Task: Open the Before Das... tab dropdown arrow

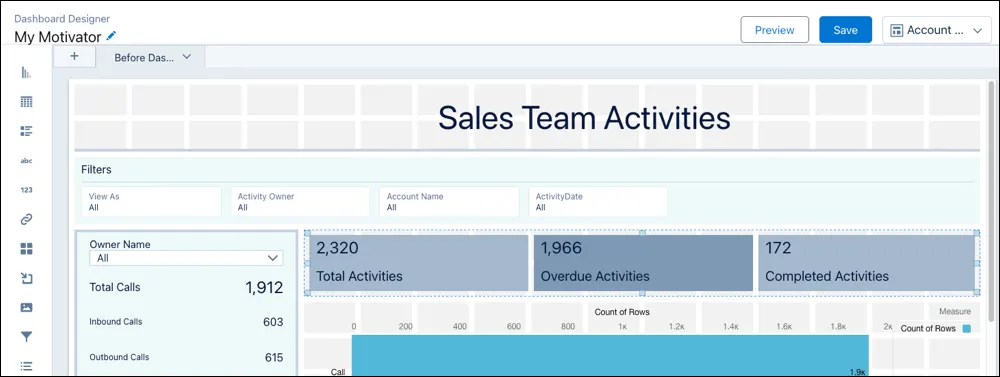Action: (187, 57)
